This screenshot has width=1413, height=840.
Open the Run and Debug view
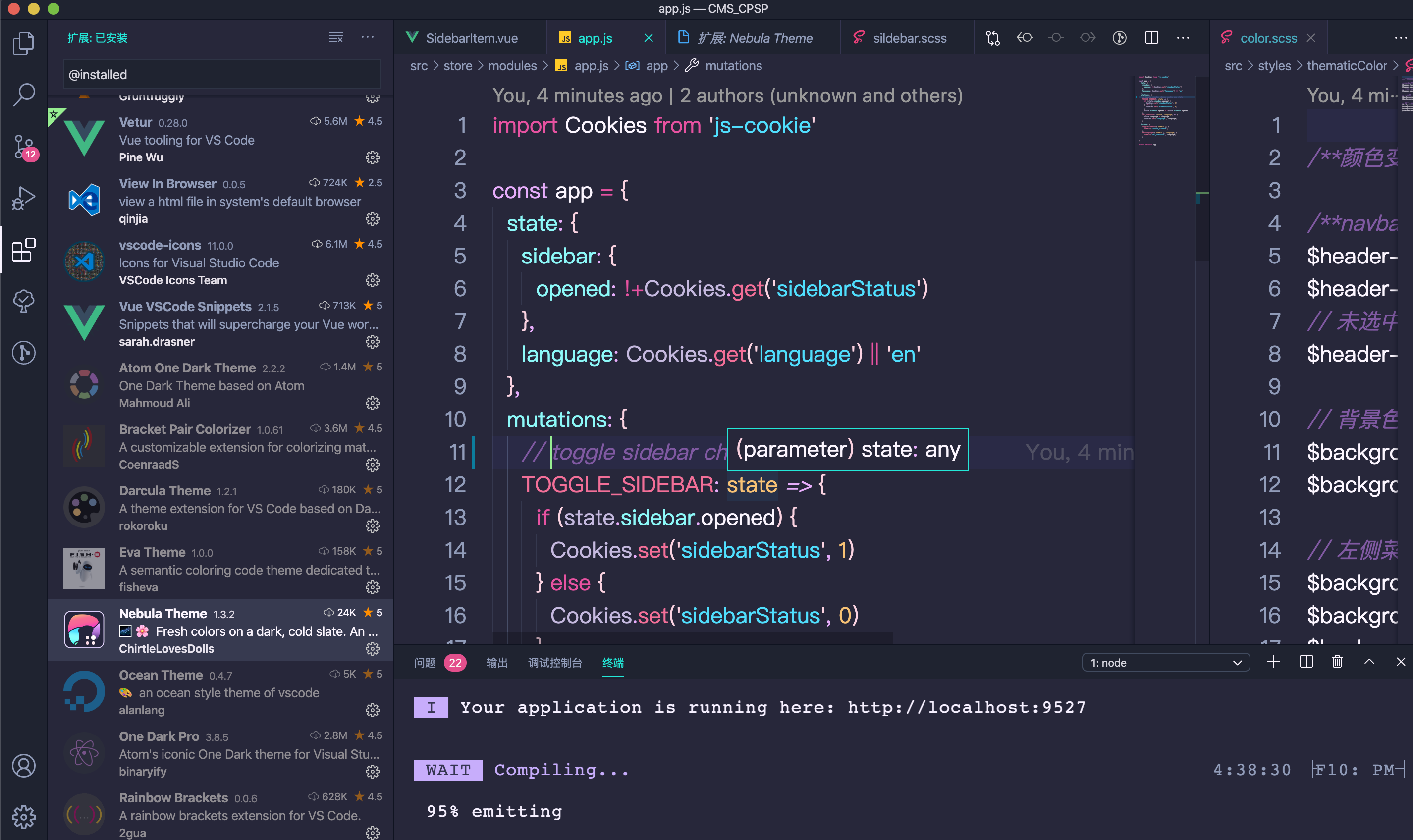pyautogui.click(x=23, y=198)
